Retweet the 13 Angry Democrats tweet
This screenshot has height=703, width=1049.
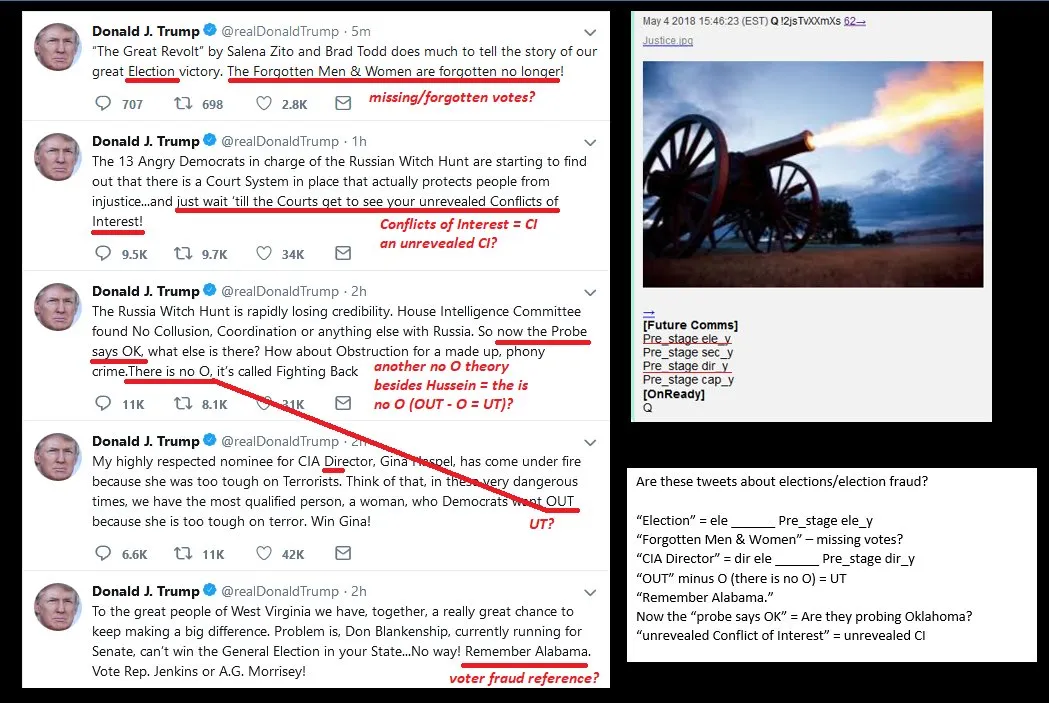(x=183, y=253)
